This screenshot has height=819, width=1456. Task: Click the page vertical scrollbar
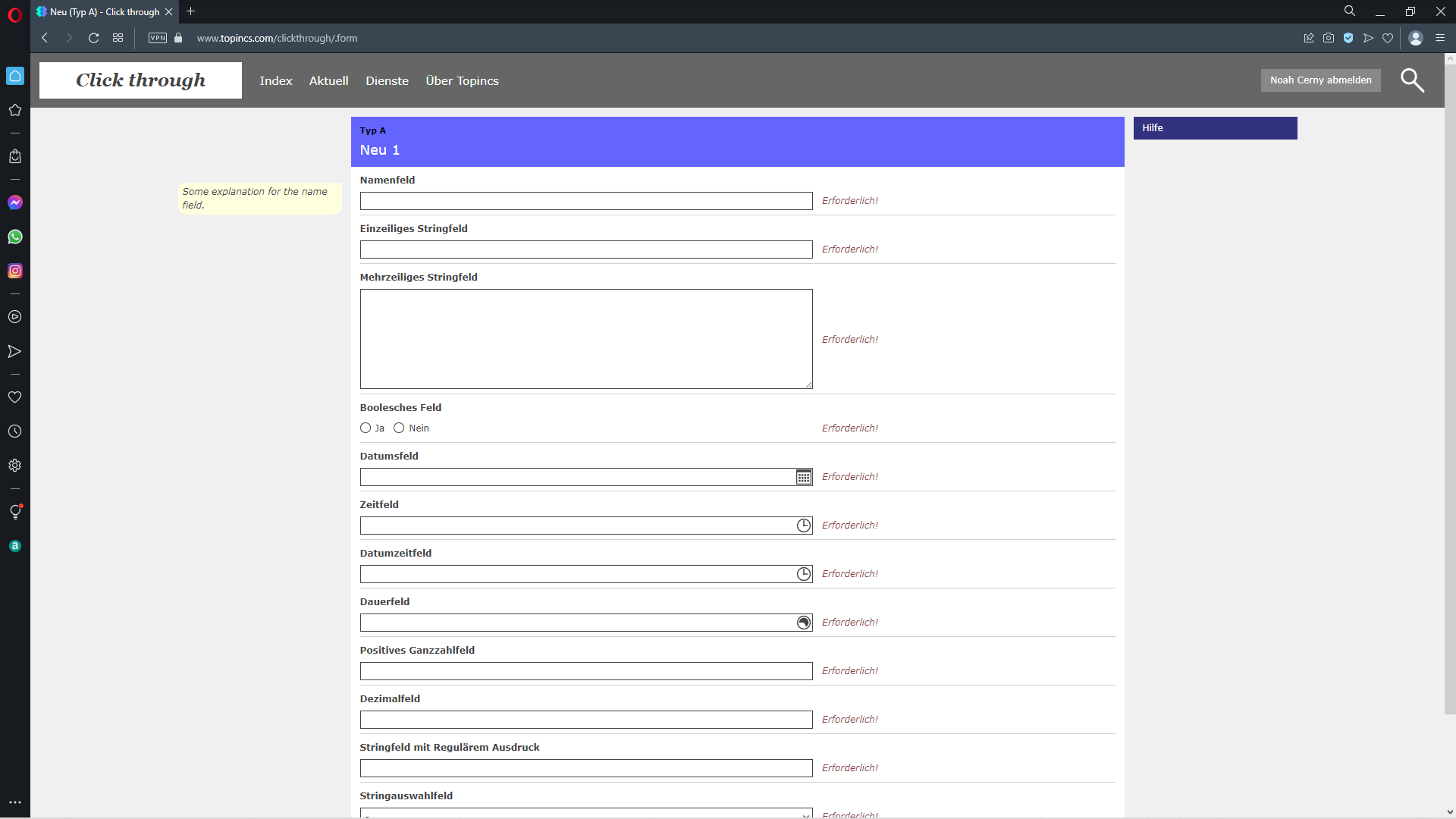pos(1449,379)
